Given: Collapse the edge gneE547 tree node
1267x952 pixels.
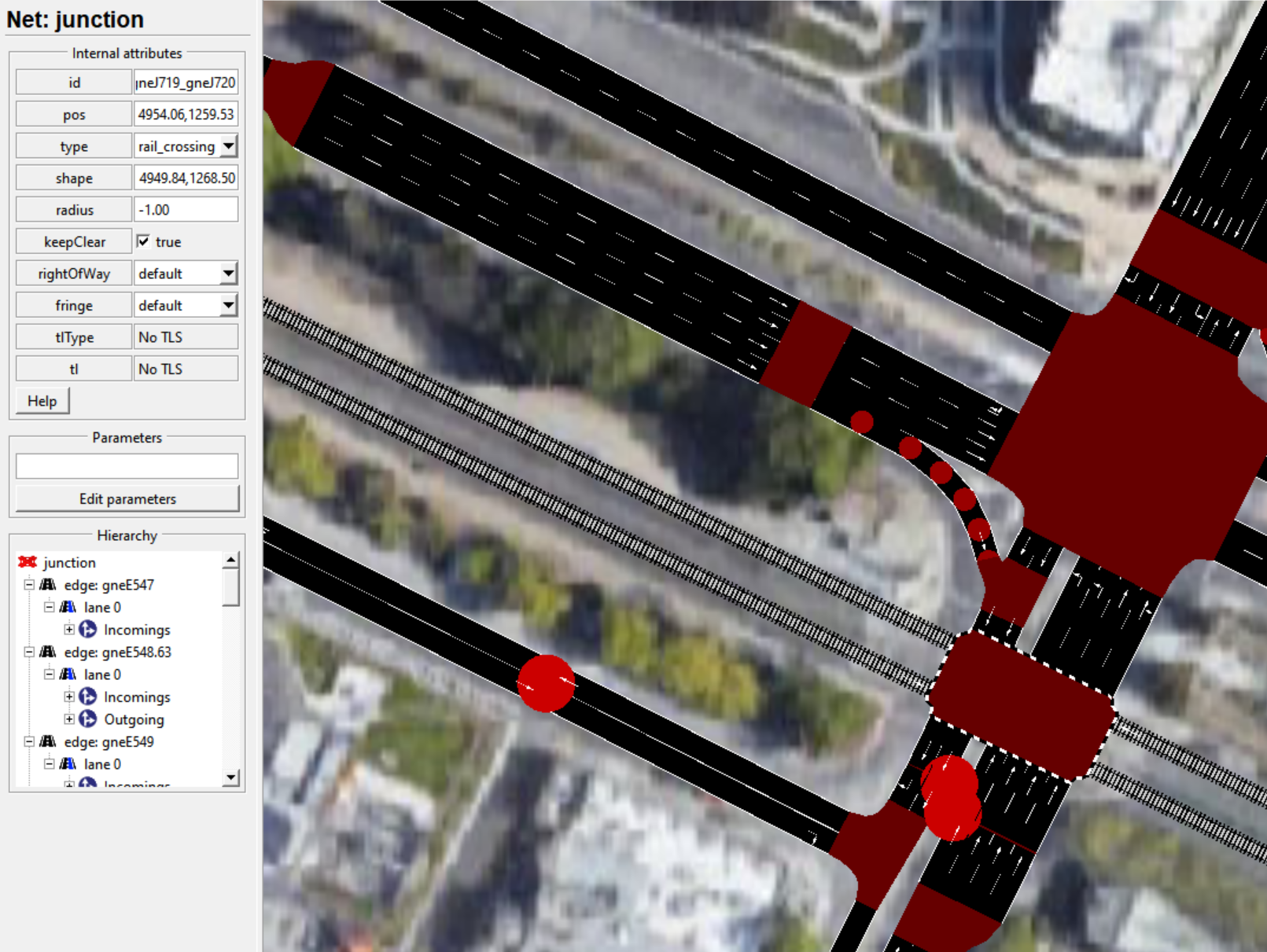Looking at the screenshot, I should click(29, 585).
